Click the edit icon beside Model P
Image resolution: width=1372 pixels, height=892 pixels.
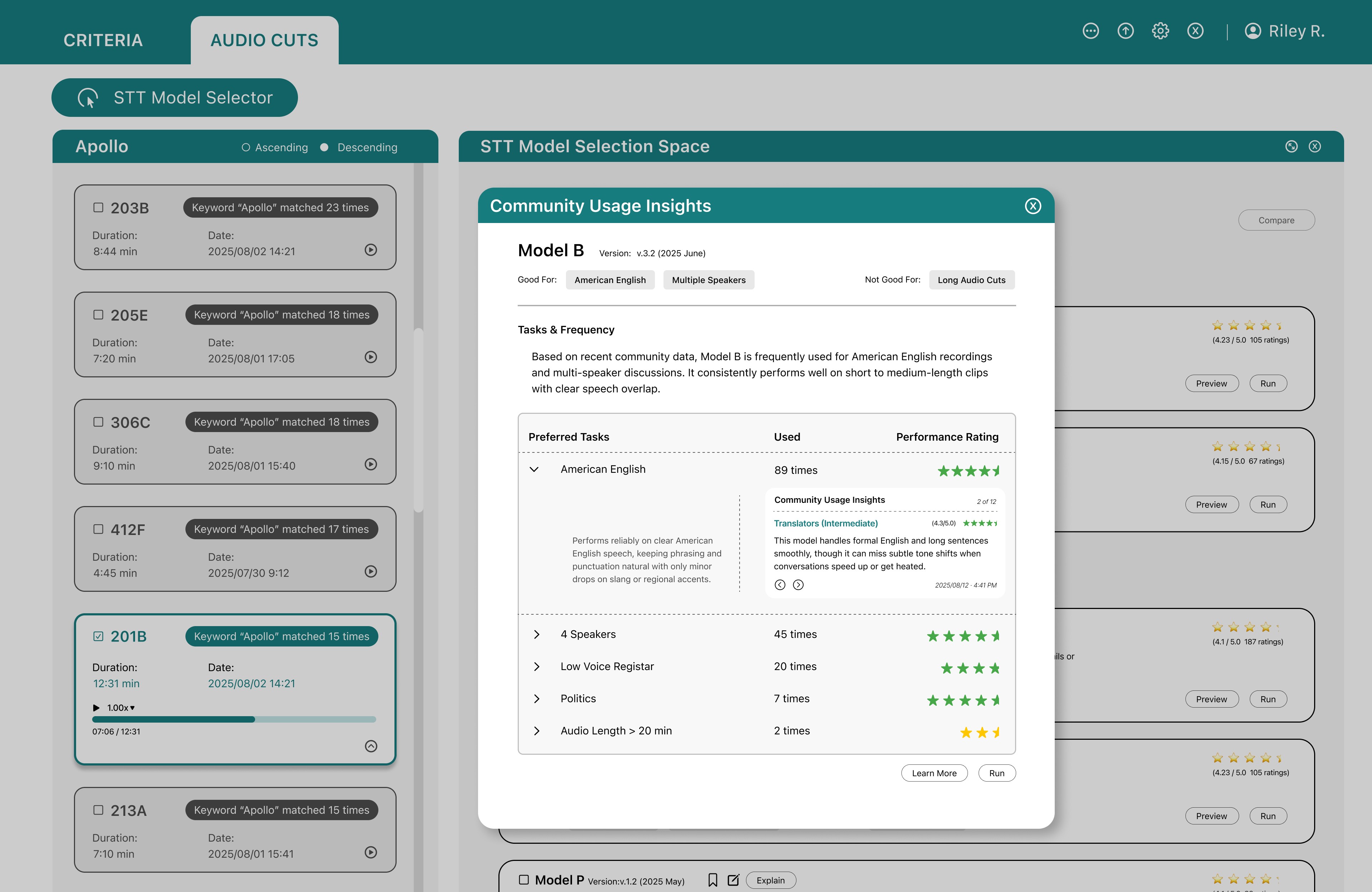coord(733,880)
